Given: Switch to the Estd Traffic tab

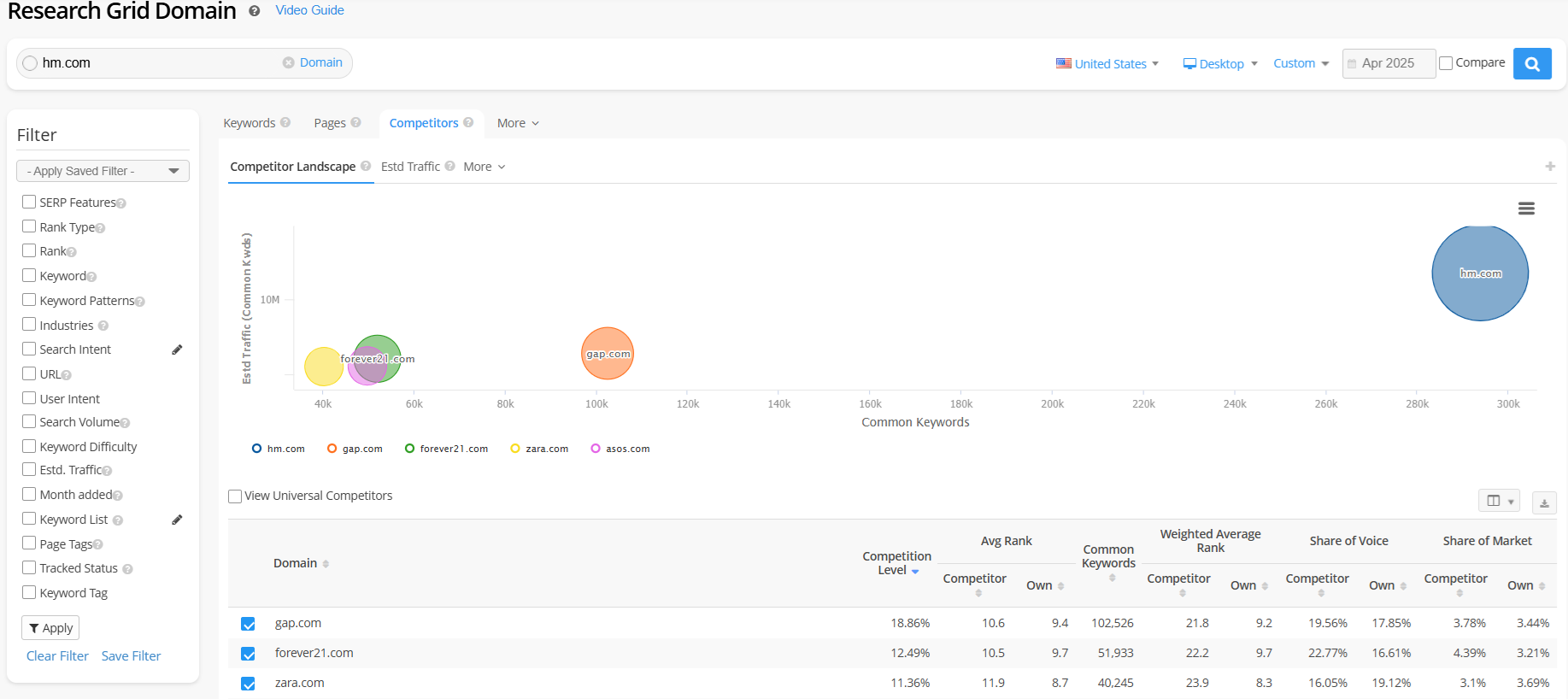Looking at the screenshot, I should [x=410, y=167].
